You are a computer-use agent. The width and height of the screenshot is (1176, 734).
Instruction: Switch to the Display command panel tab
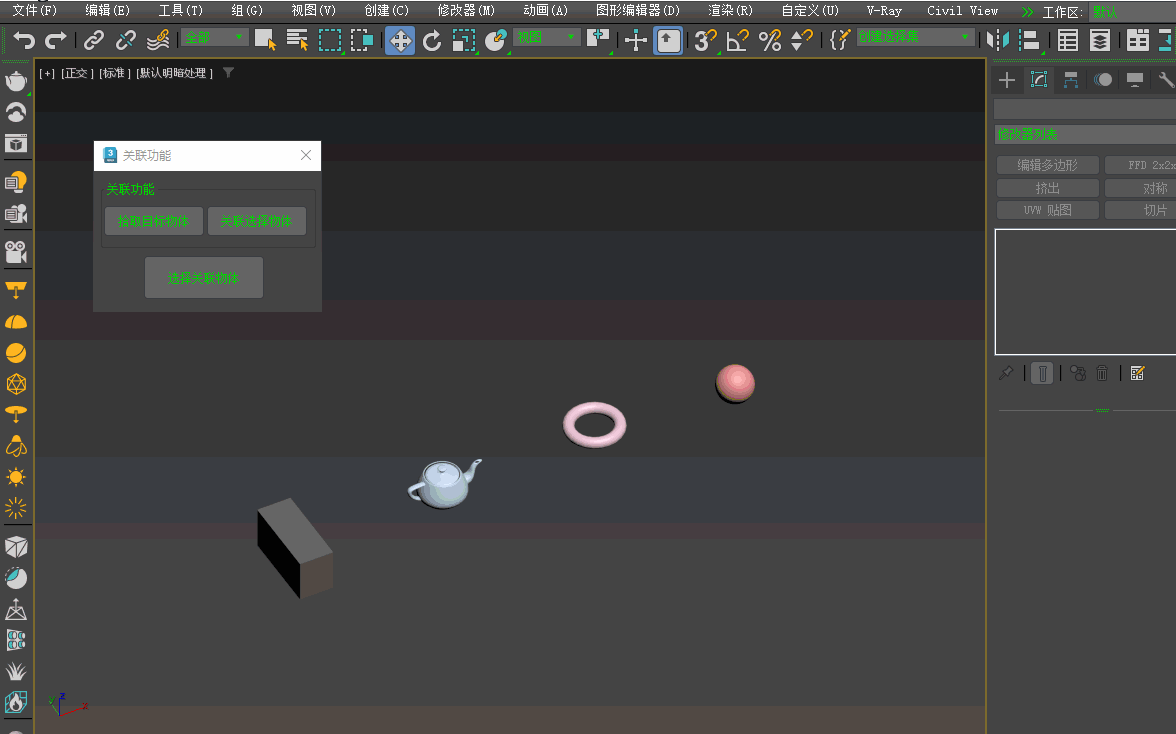(x=1135, y=80)
